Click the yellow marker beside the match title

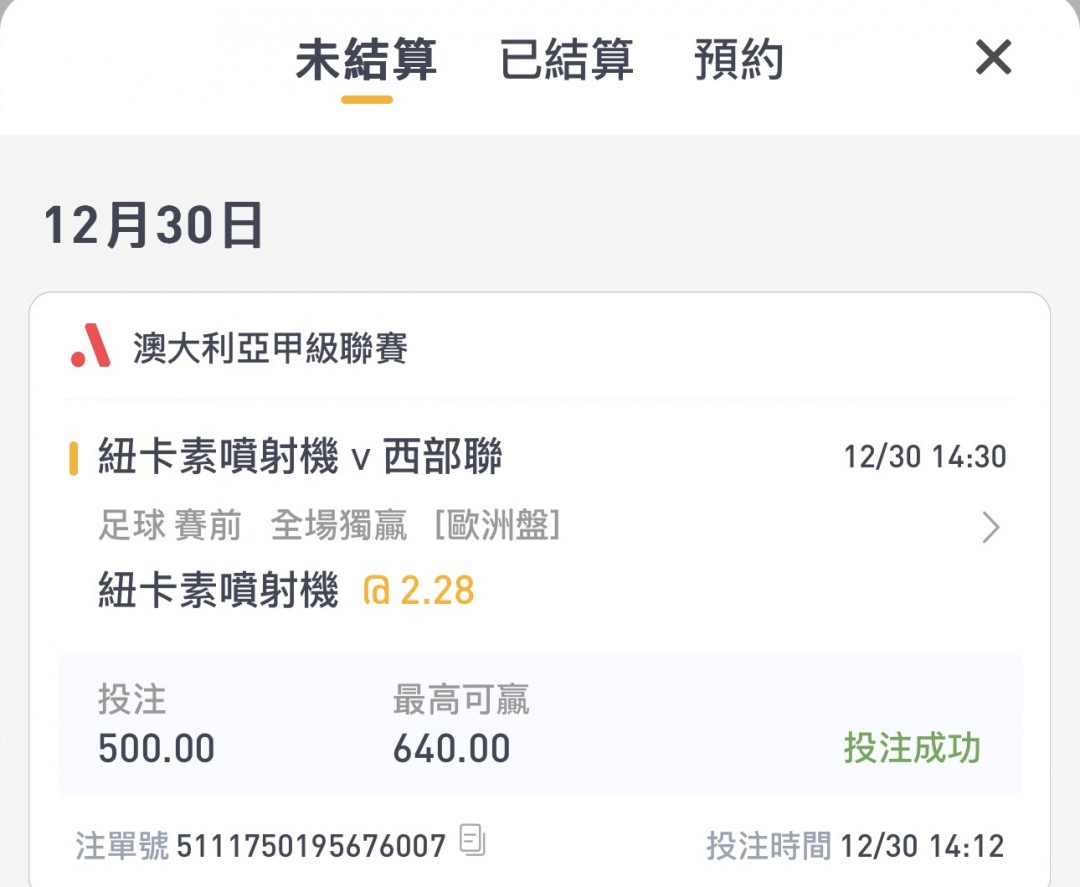click(74, 459)
